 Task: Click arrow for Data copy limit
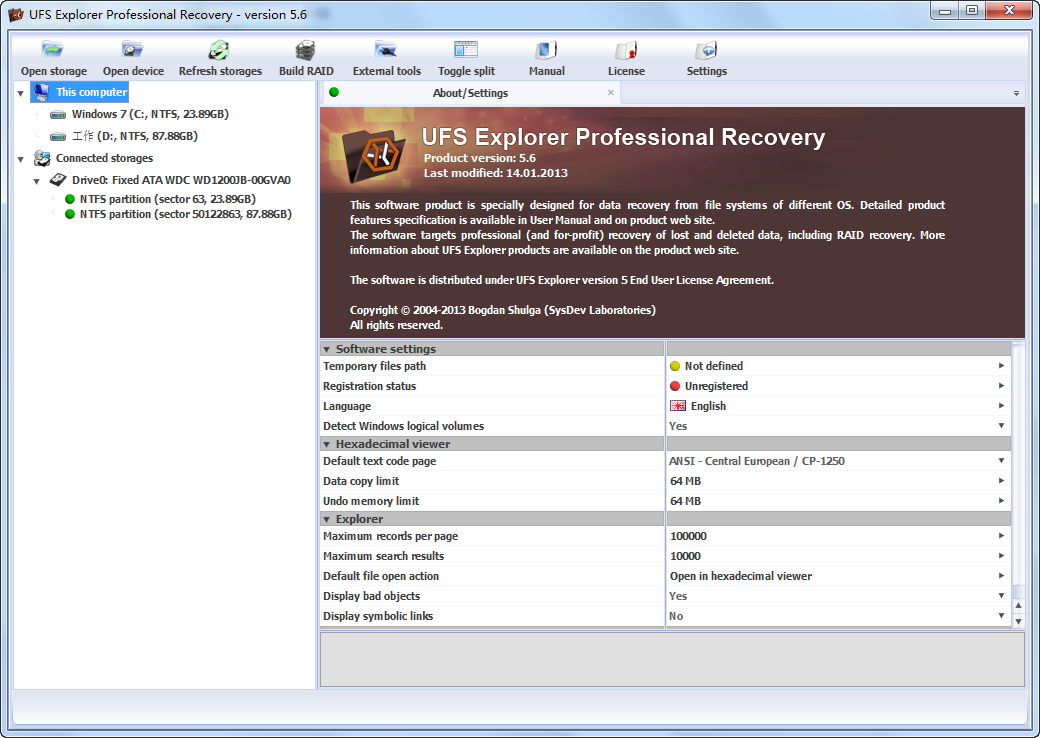point(1002,481)
